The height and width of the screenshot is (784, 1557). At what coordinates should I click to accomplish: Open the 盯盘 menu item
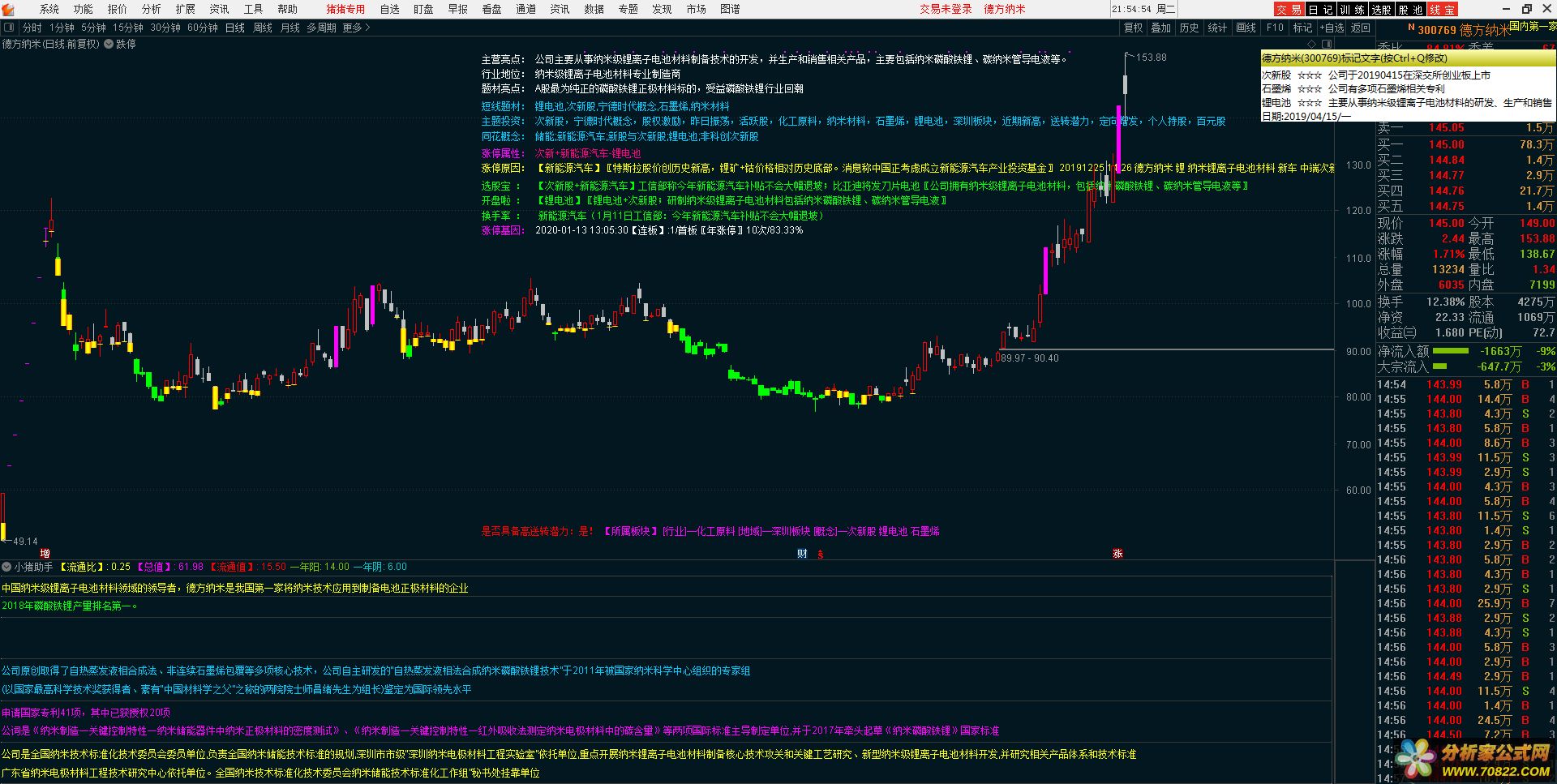click(423, 9)
